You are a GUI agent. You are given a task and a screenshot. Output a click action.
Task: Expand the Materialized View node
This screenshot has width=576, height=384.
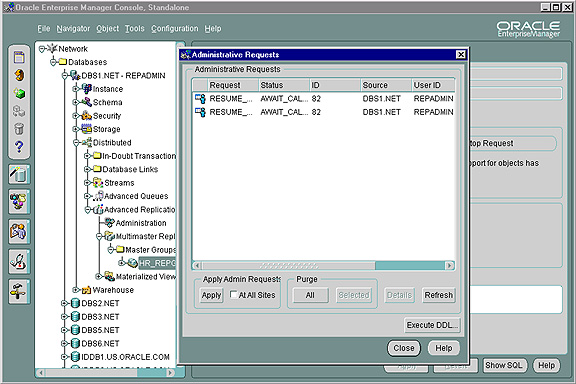pyautogui.click(x=98, y=276)
